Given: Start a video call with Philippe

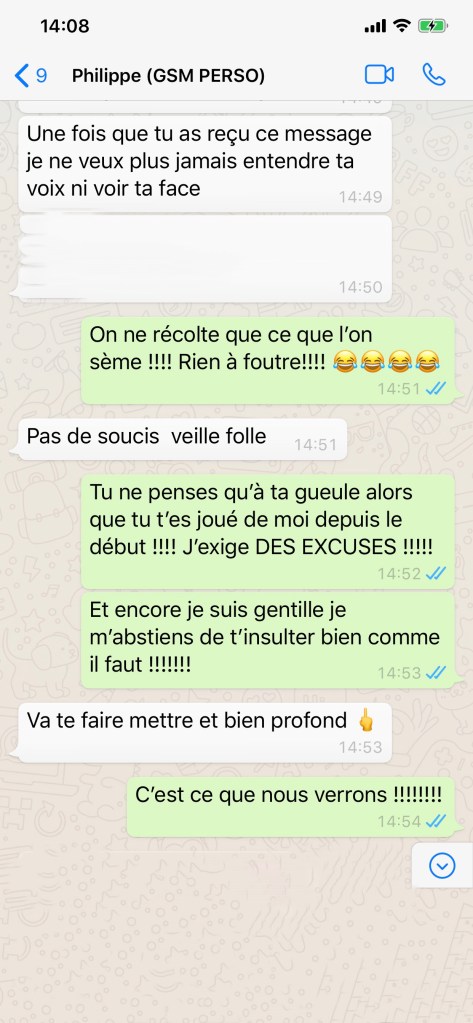Looking at the screenshot, I should [x=379, y=75].
